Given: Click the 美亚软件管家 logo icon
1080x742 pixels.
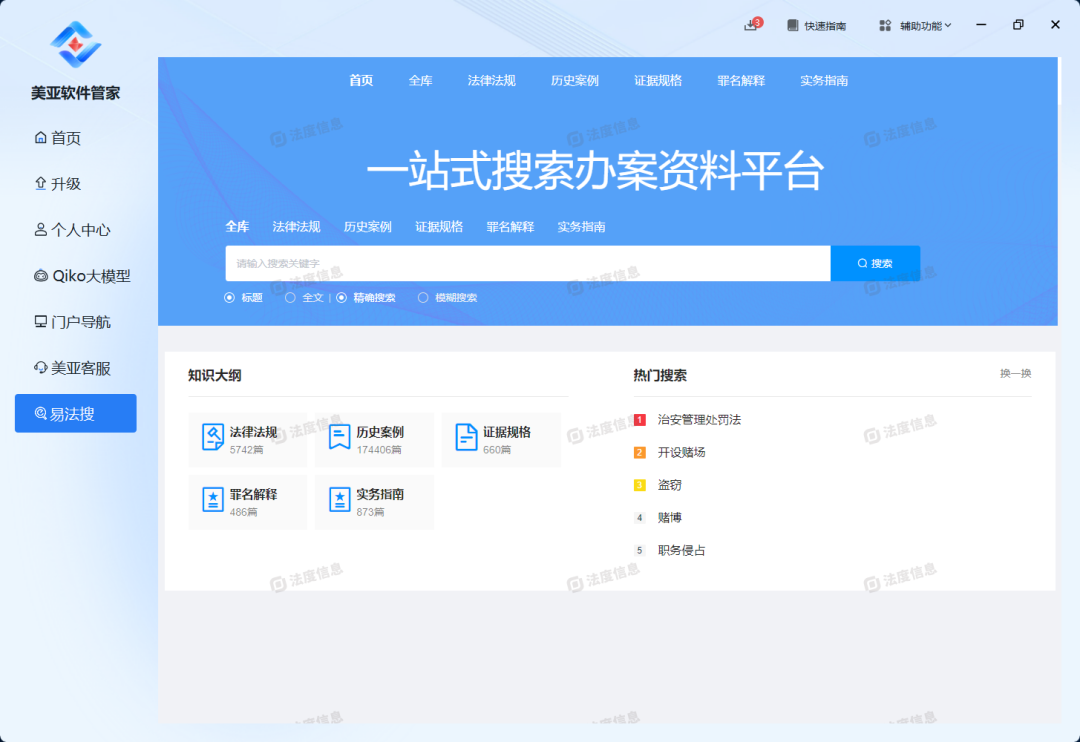Looking at the screenshot, I should (x=76, y=45).
